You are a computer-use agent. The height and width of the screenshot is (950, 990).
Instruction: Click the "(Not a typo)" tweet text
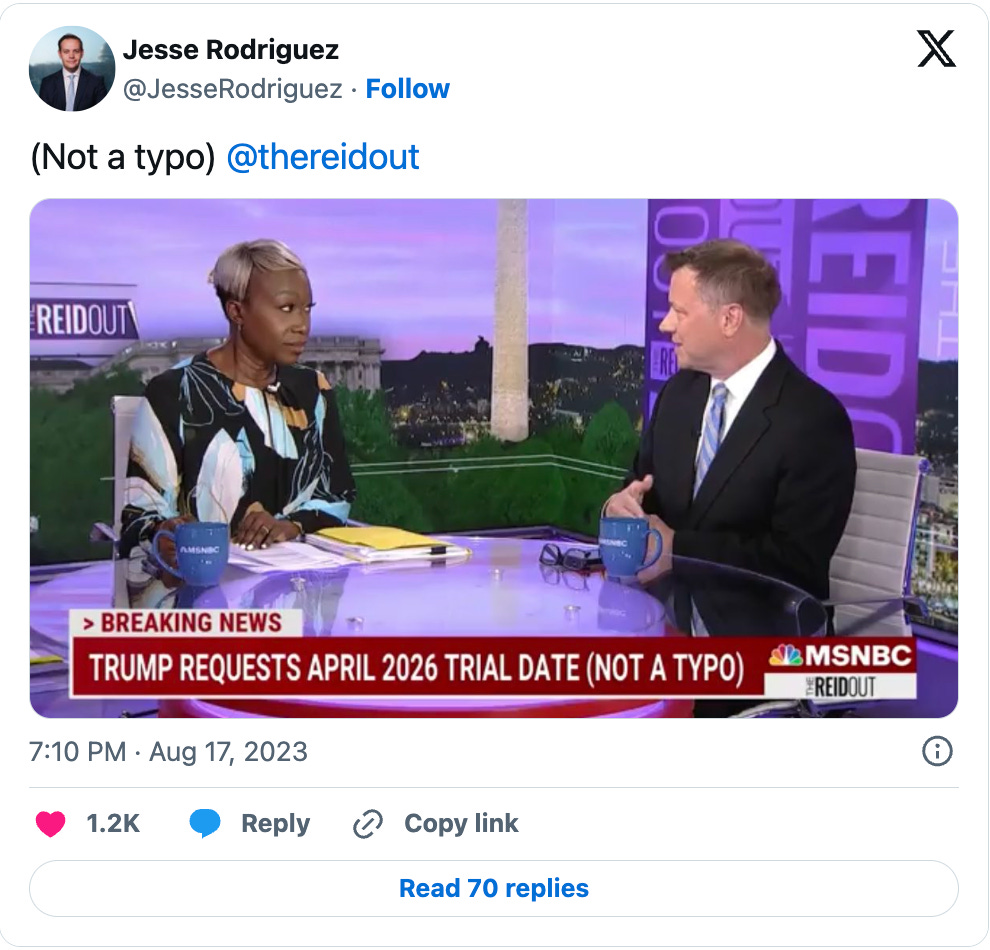point(123,157)
